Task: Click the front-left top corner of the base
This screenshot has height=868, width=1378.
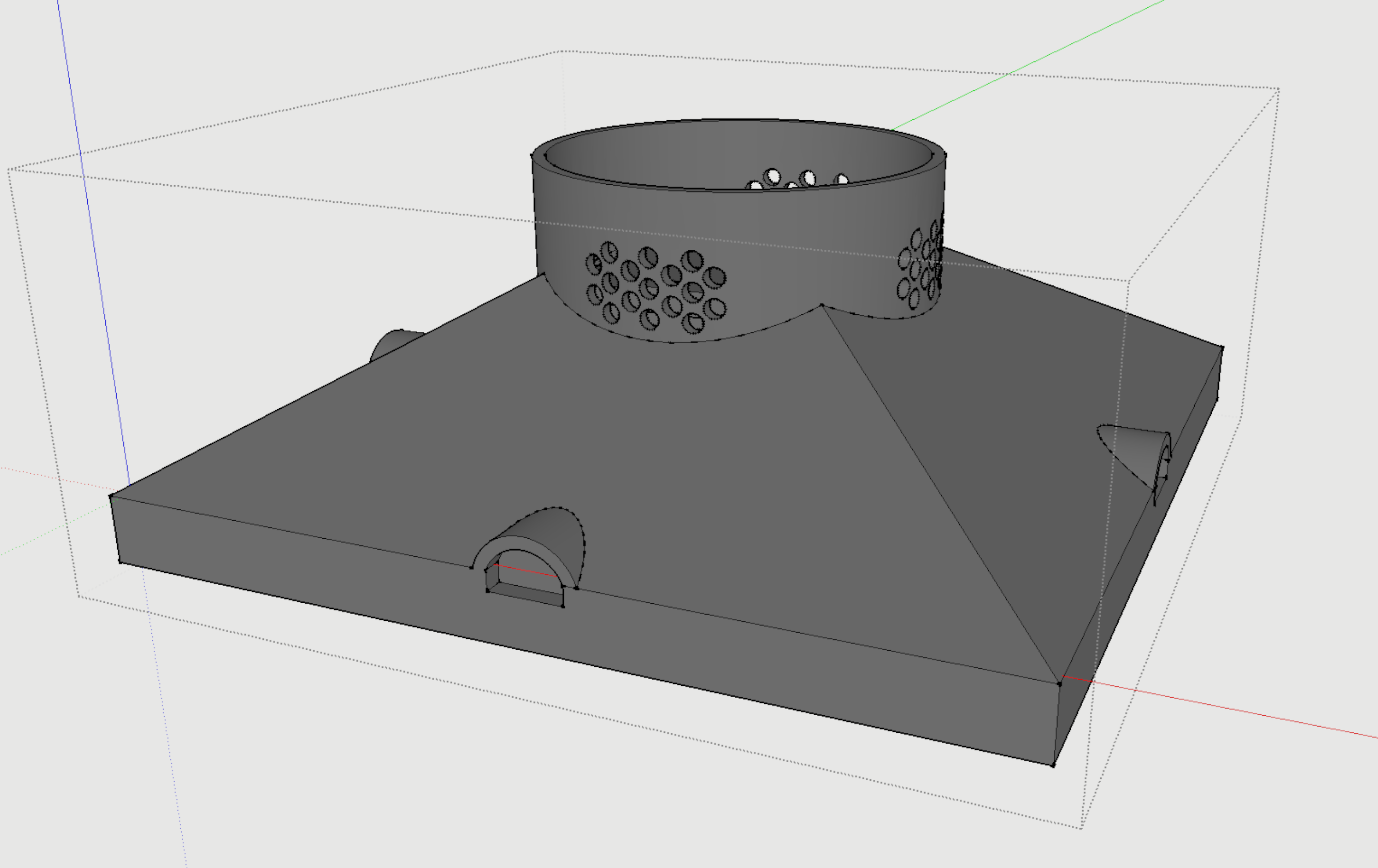Action: coord(111,496)
